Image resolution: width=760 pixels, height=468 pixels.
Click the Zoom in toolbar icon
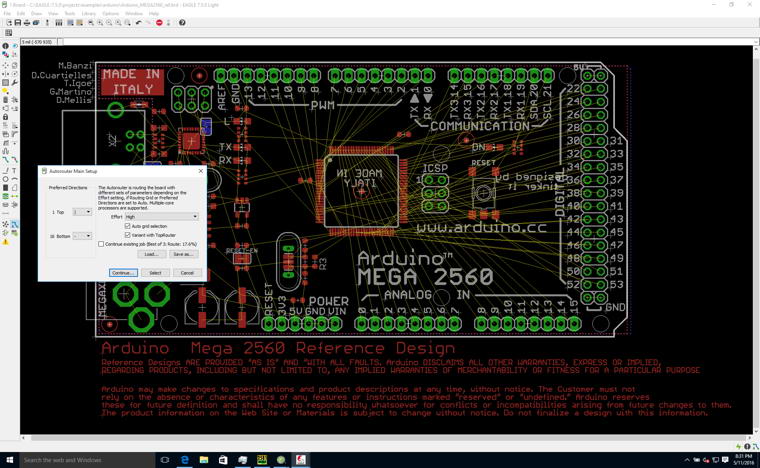[100, 23]
